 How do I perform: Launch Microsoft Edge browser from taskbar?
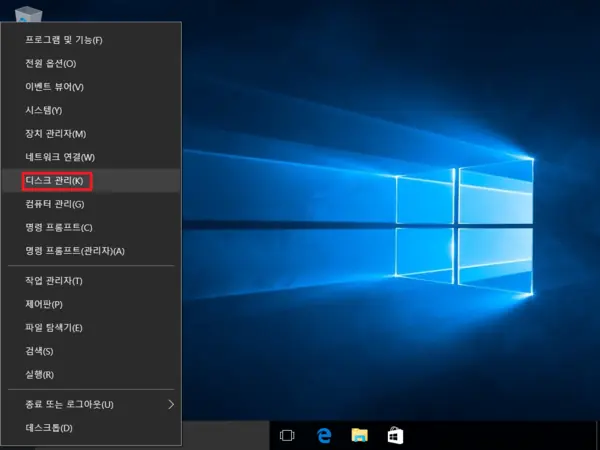(x=324, y=435)
